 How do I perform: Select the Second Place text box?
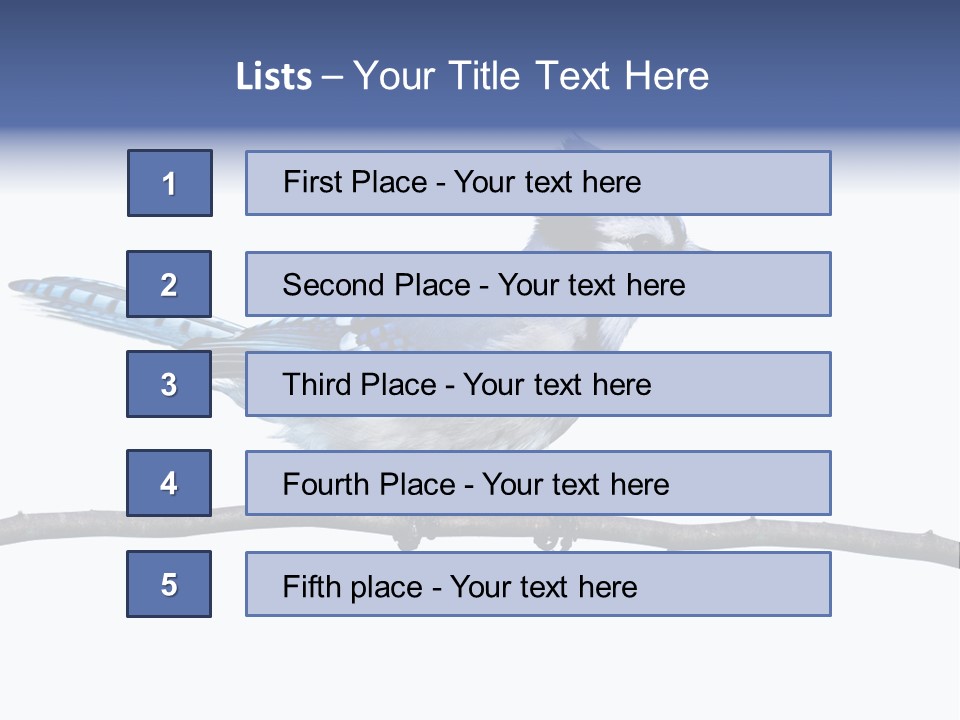538,284
